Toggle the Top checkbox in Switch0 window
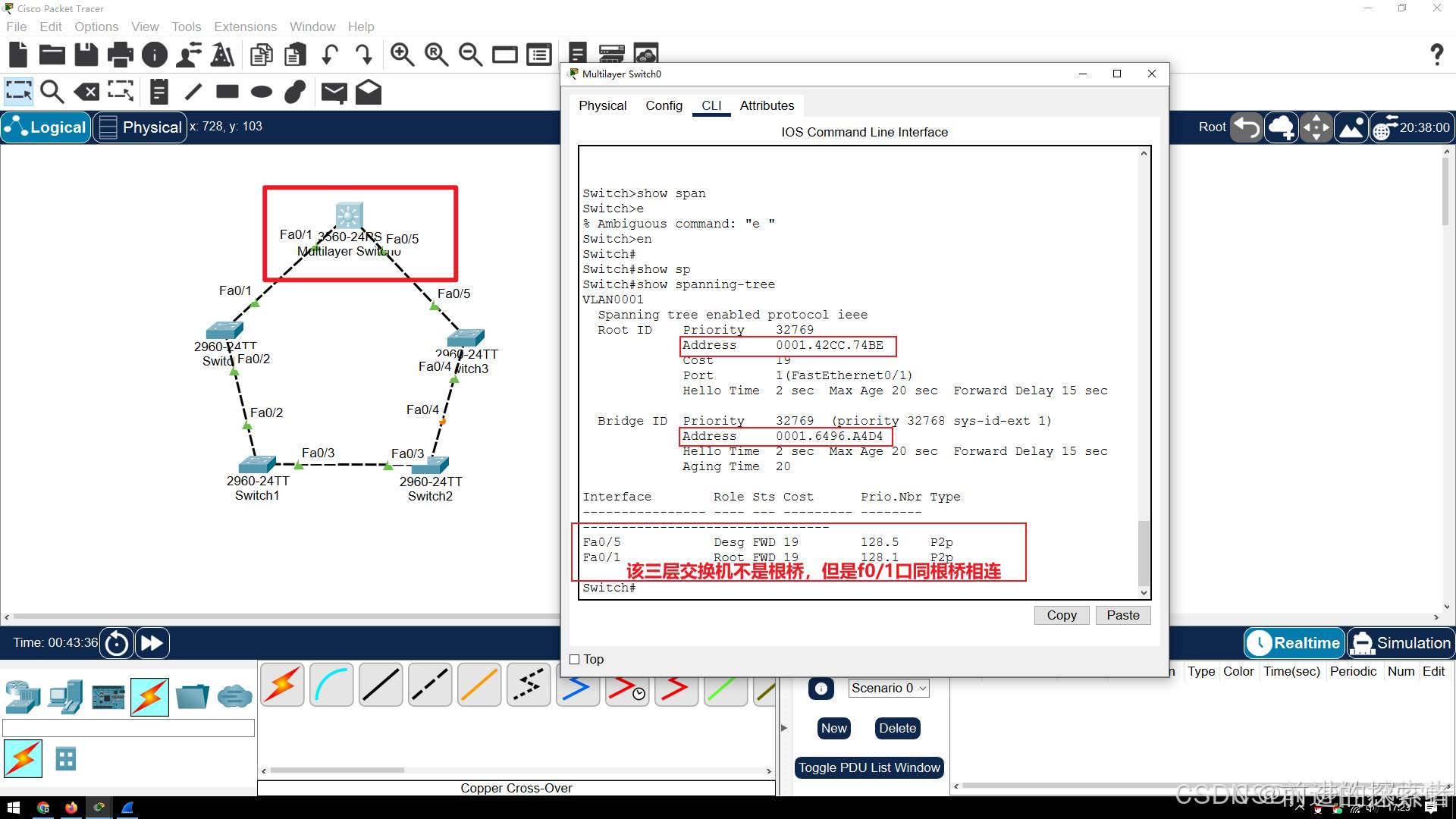This screenshot has width=1456, height=819. [x=574, y=660]
